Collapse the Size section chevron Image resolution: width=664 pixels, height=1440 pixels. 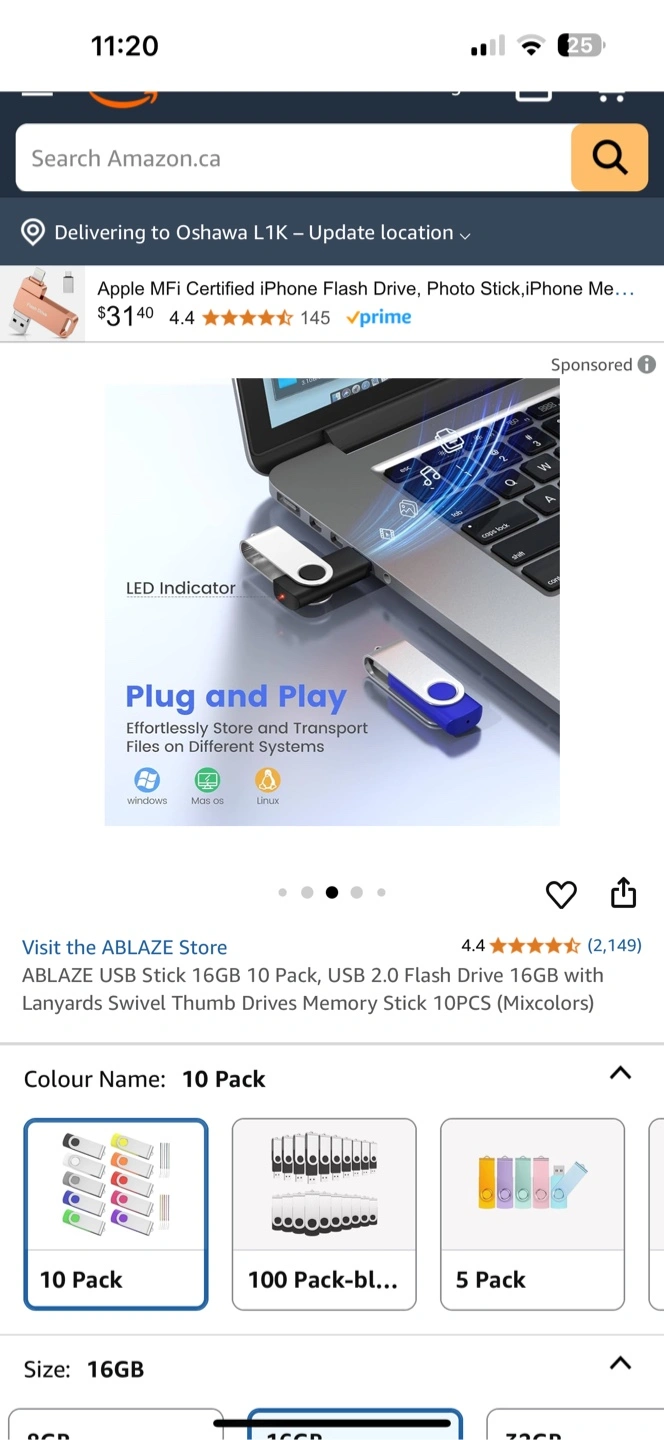point(620,1363)
